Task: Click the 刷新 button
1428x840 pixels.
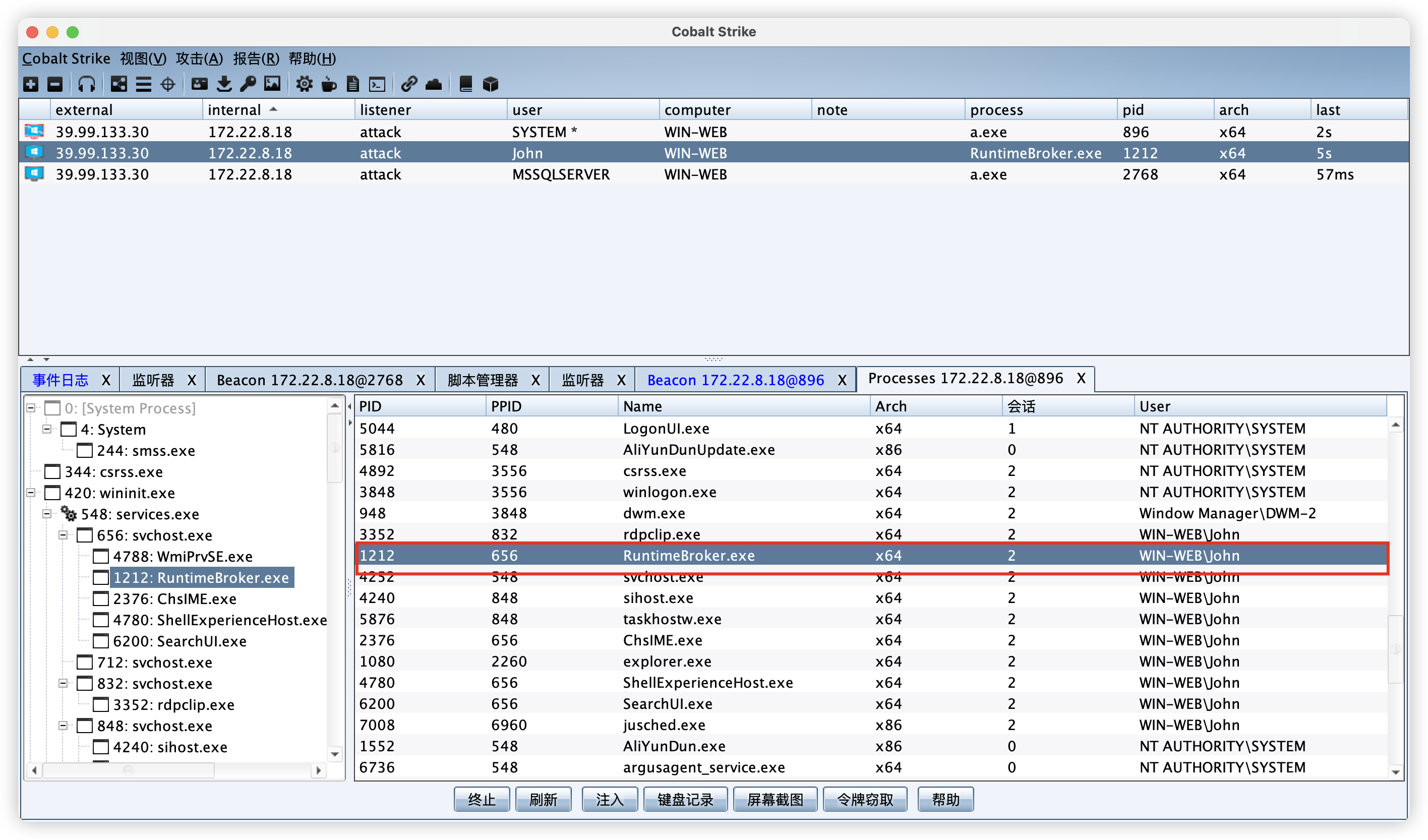Action: [x=543, y=799]
